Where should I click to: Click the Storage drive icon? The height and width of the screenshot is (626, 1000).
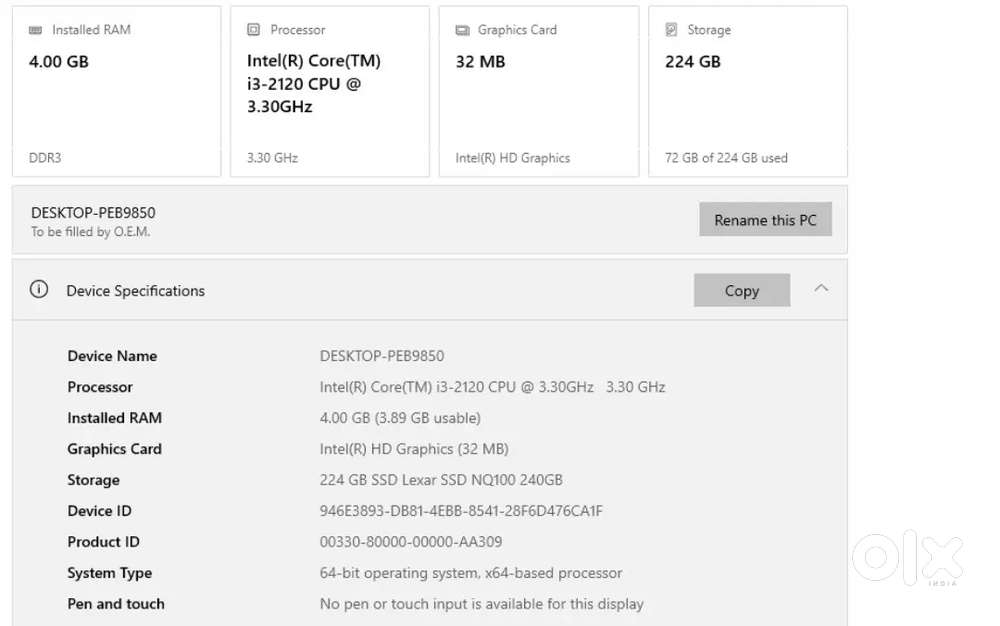click(671, 29)
